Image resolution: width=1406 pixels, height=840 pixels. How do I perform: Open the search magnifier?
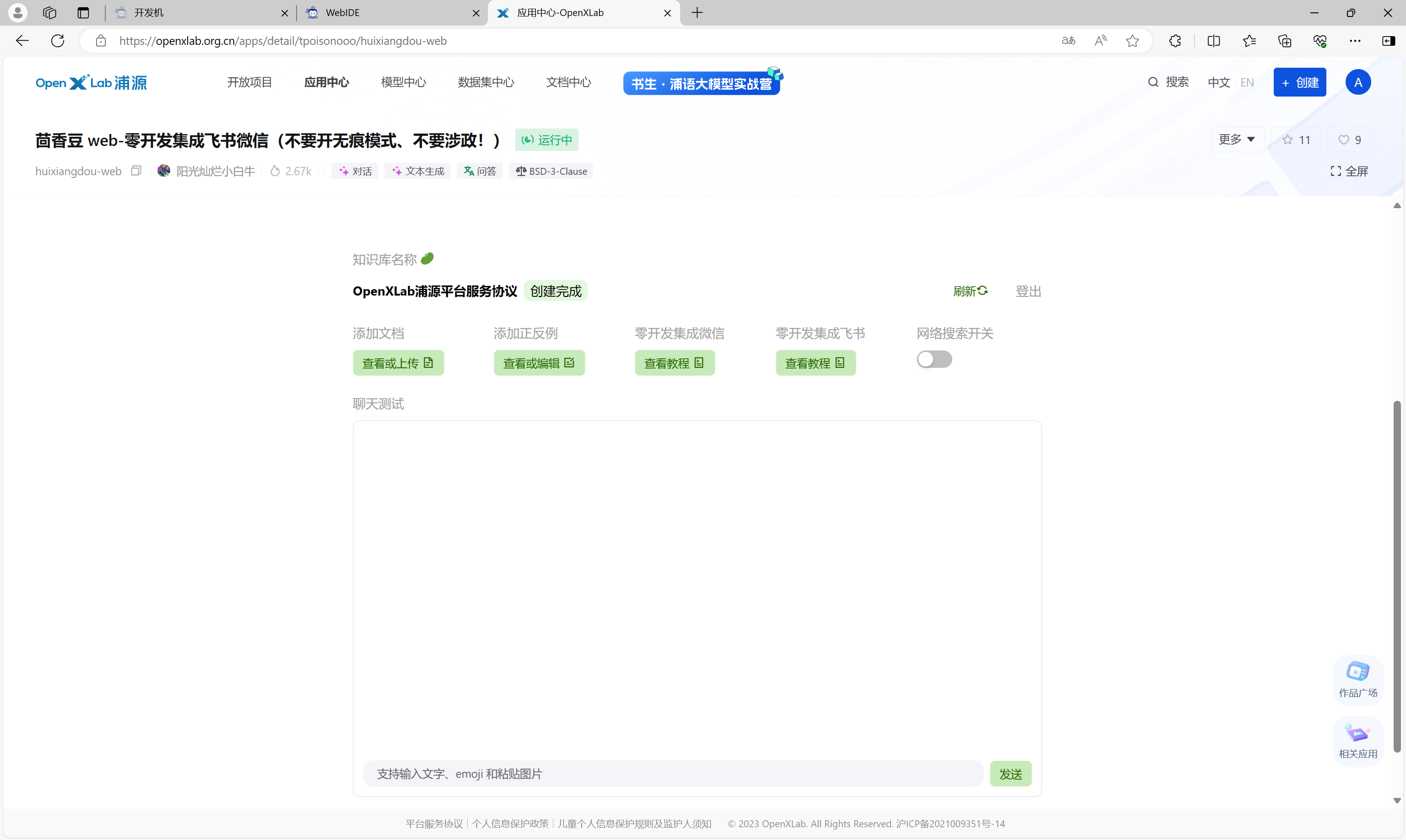1153,82
